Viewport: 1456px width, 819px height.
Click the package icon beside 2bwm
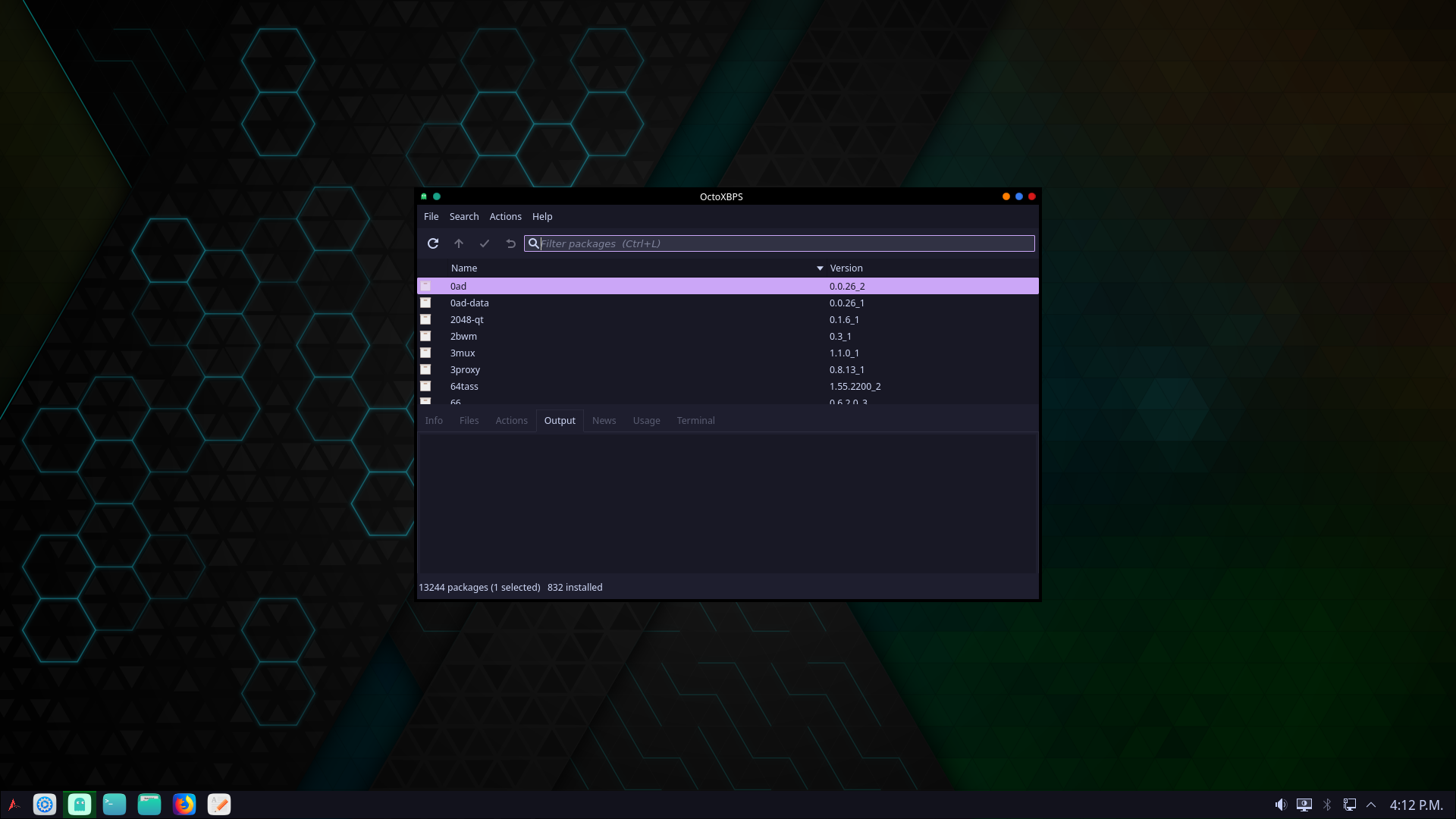point(425,336)
